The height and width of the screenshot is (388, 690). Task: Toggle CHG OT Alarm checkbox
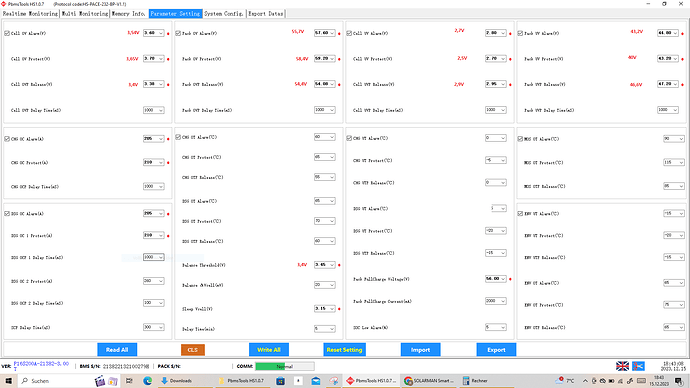(x=178, y=137)
